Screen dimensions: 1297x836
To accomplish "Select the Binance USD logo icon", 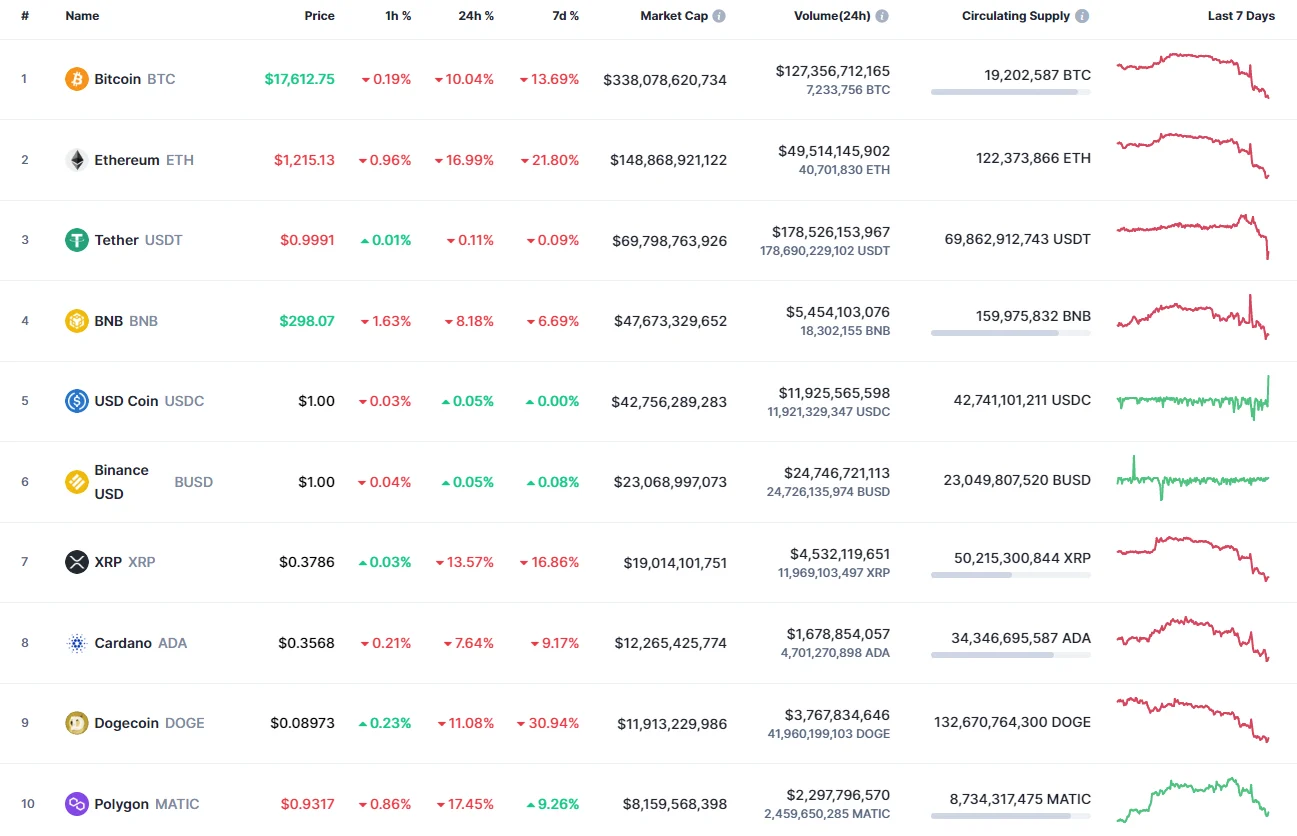I will tap(77, 481).
